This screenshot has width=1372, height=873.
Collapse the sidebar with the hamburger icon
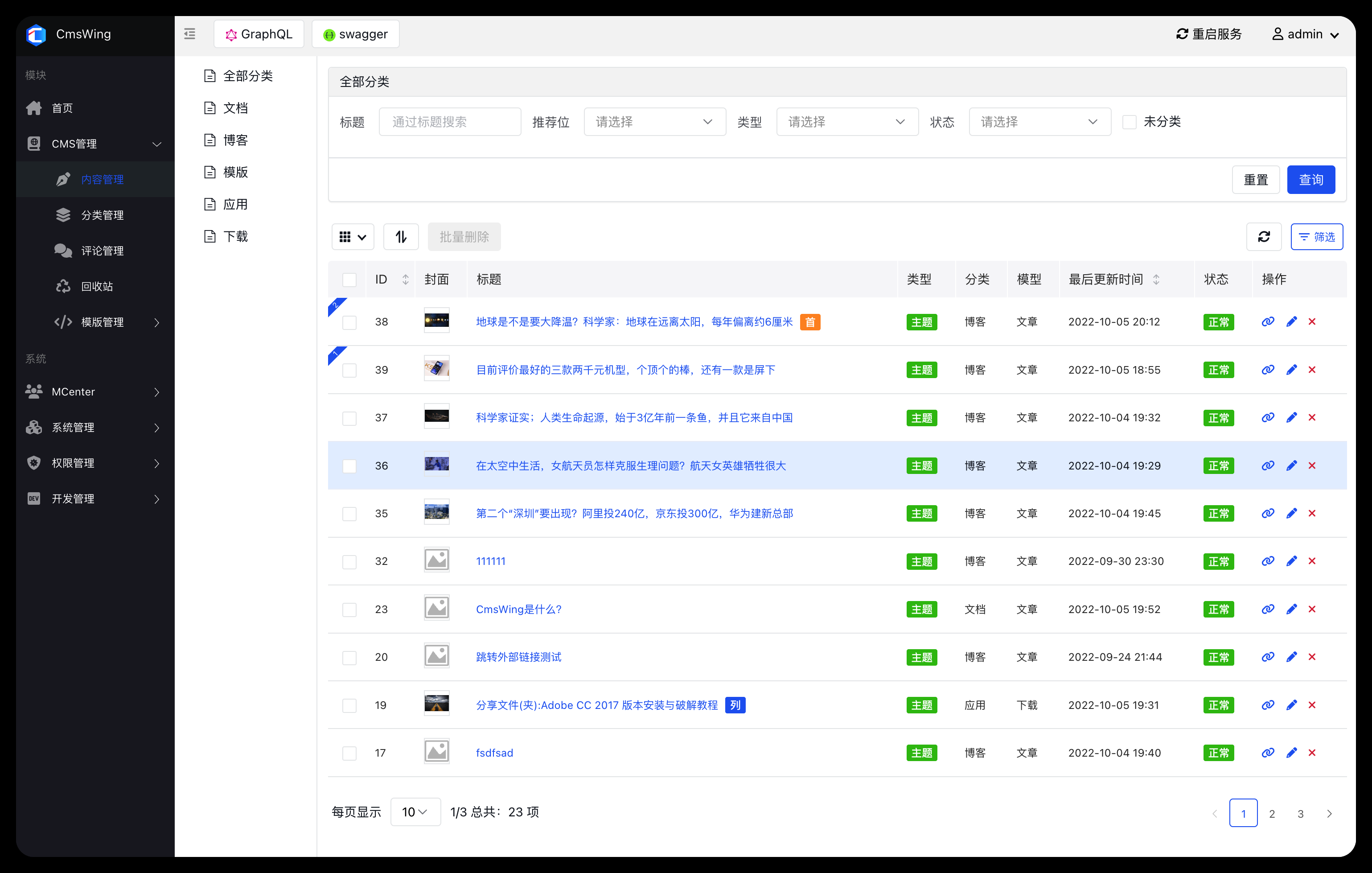190,33
